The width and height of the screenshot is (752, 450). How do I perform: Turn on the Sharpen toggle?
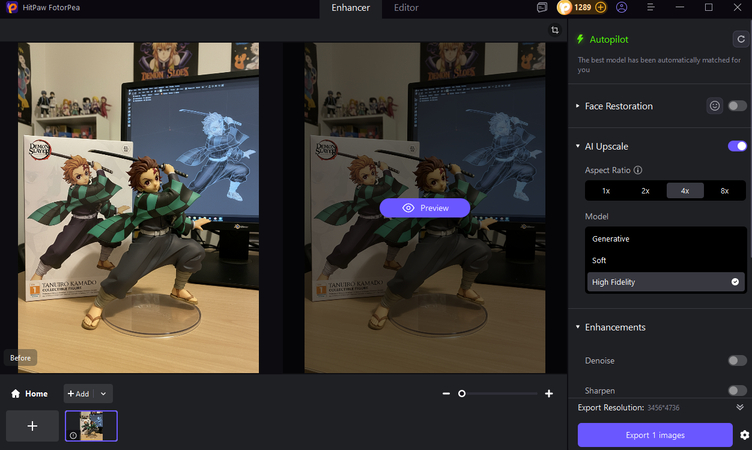[x=737, y=391]
